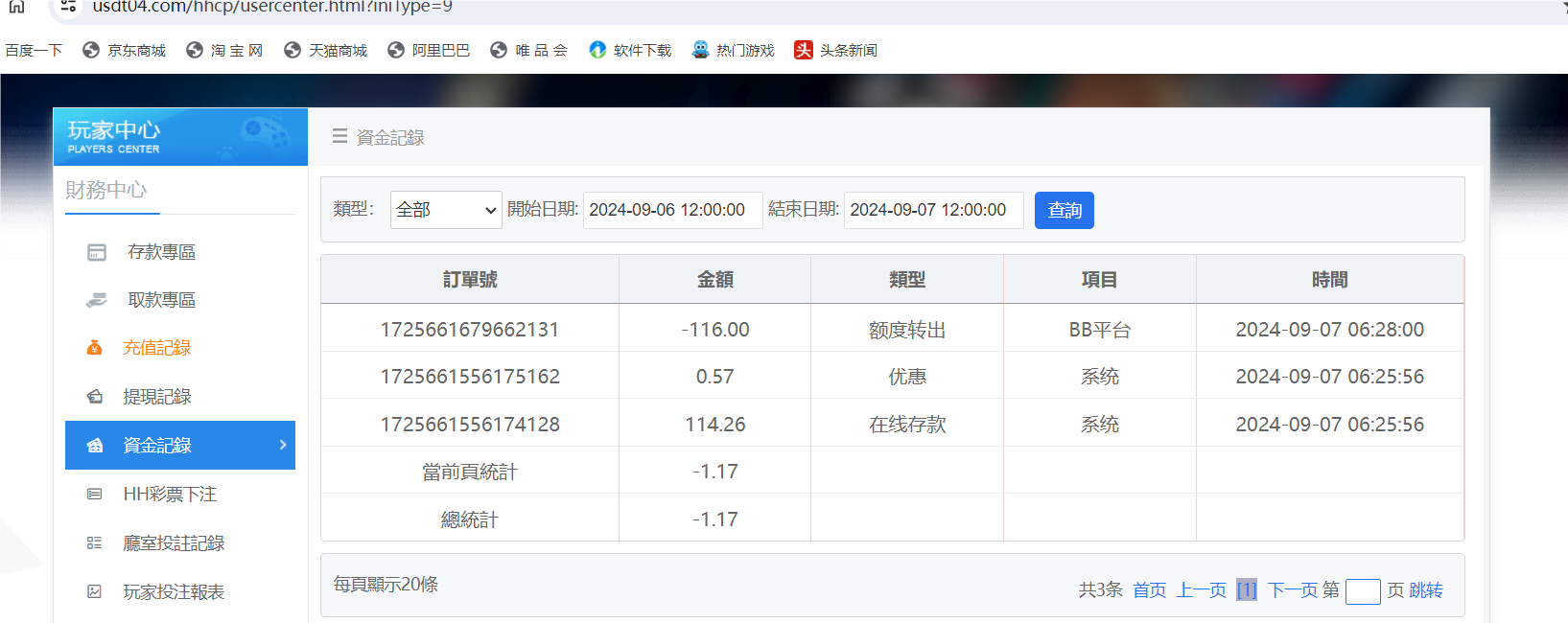Image resolution: width=1568 pixels, height=623 pixels.
Task: Click the HH lottery betting (HH彩票下注) icon
Action: pos(95,495)
